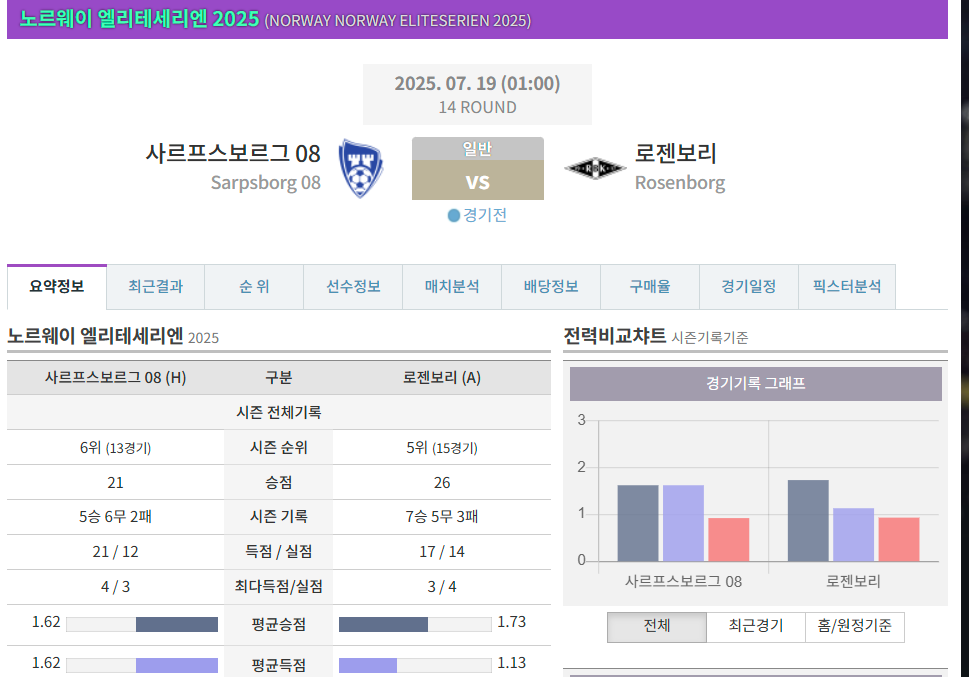Click the 5승 6무 2패 record

click(x=116, y=517)
